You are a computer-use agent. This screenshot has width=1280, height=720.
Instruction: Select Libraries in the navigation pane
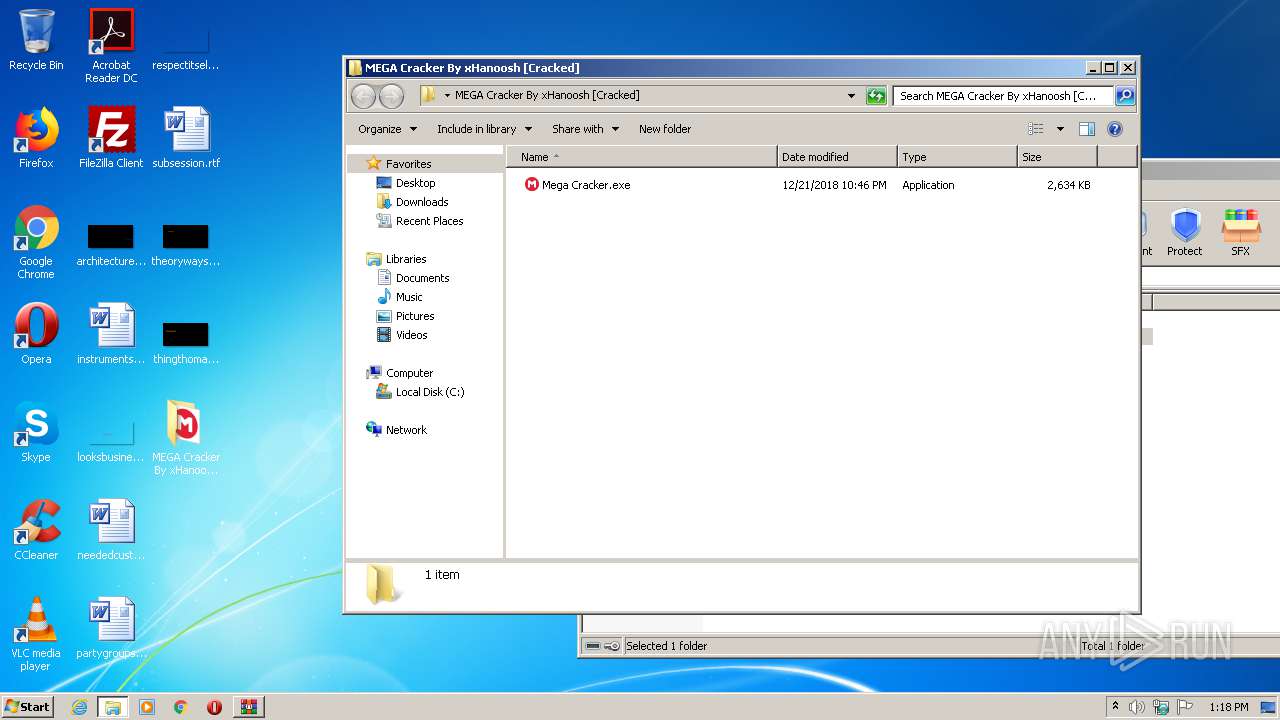click(x=406, y=259)
